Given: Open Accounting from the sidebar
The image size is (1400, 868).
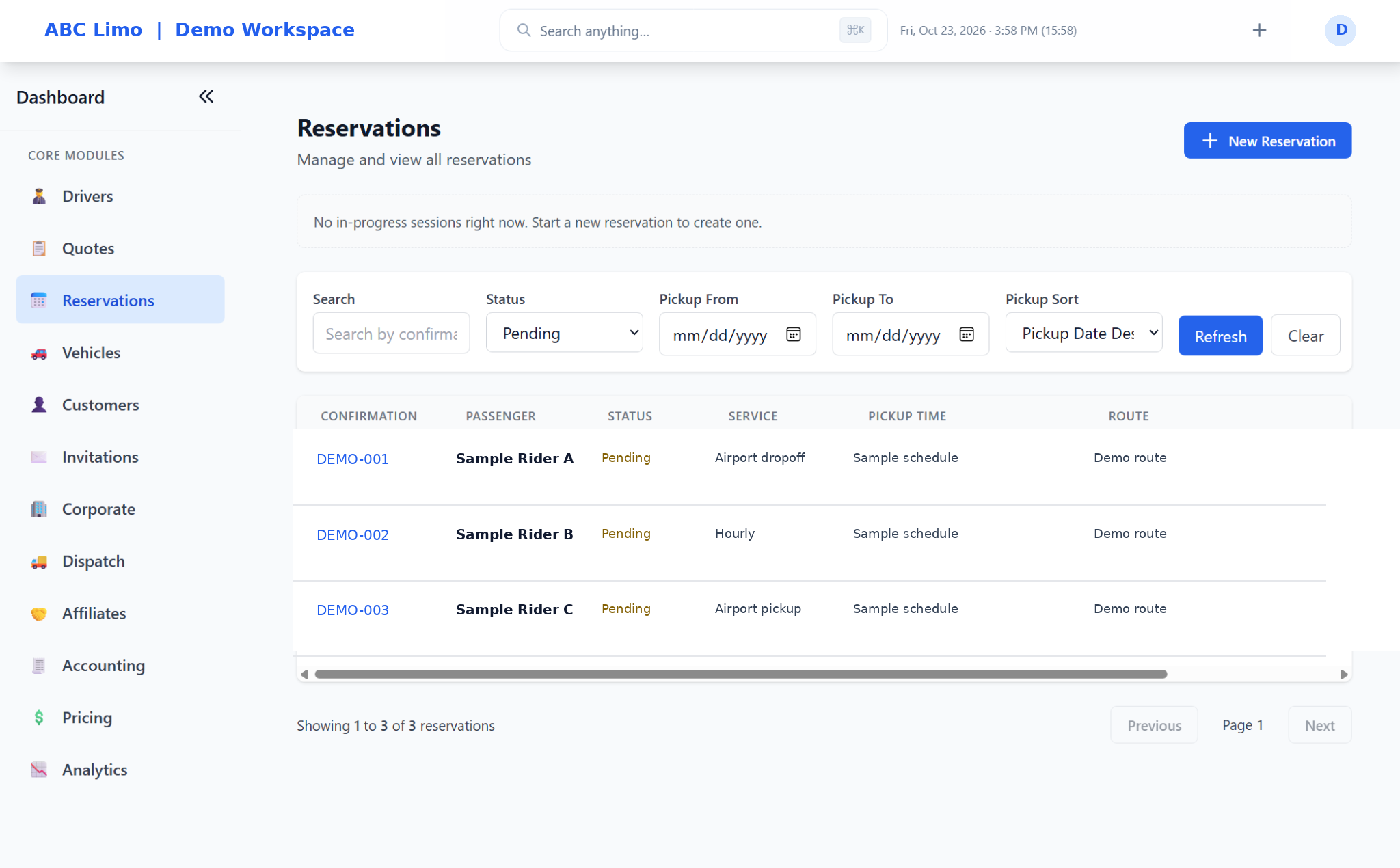Looking at the screenshot, I should [120, 666].
